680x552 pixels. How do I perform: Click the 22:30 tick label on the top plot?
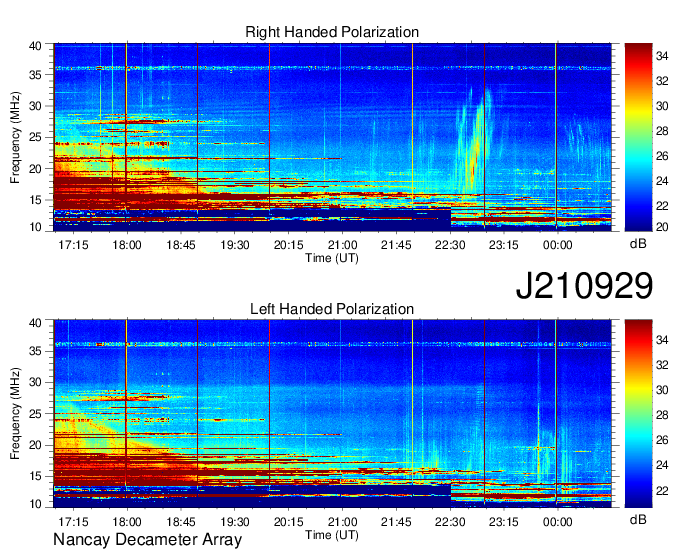tap(450, 245)
